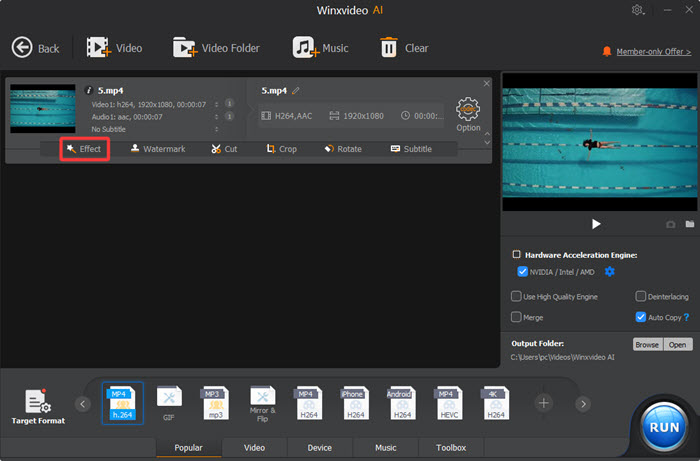Screen dimensions: 700x461
Task: Open hardware acceleration blue gear settings
Action: (x=609, y=271)
